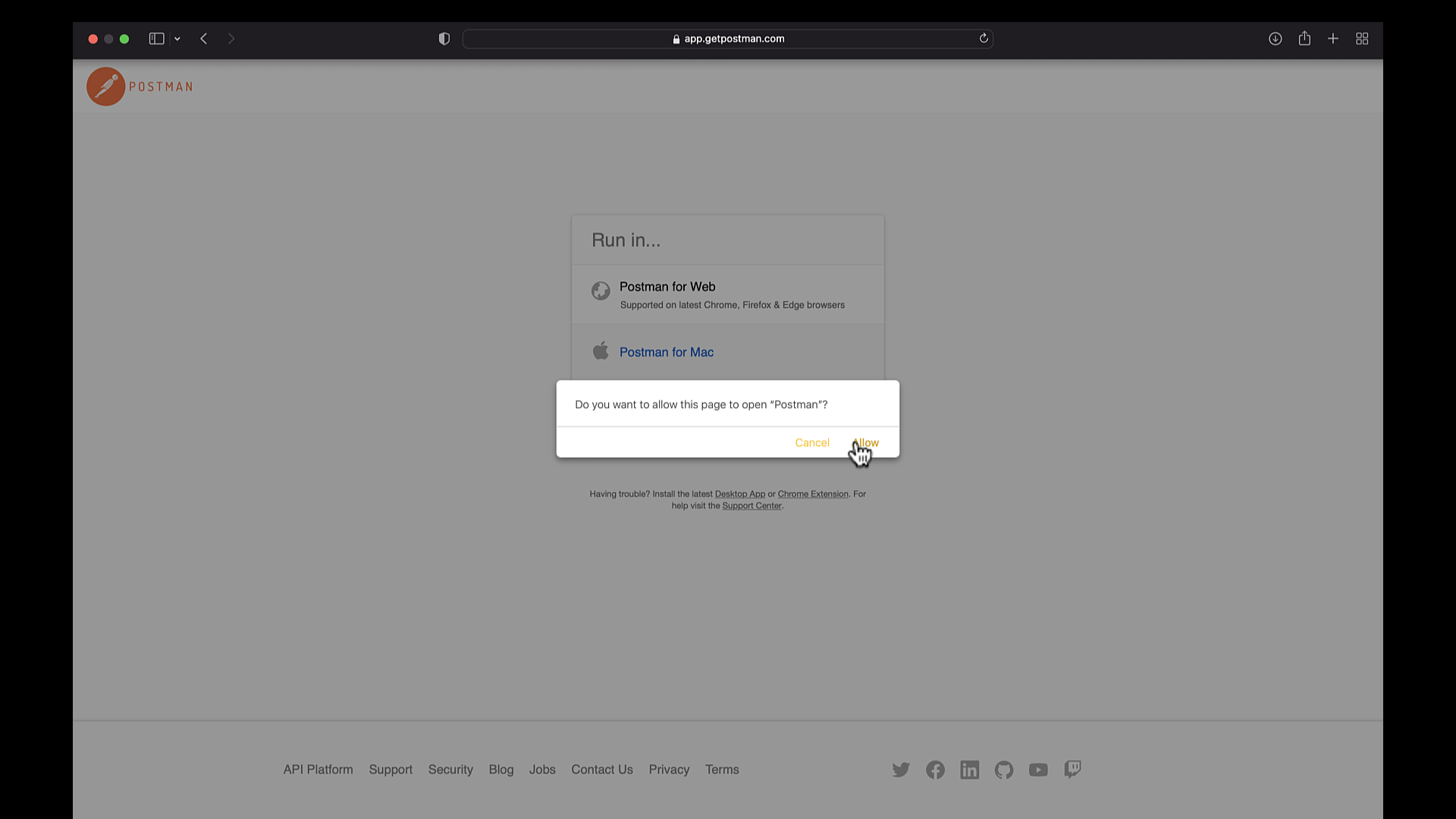
Task: Select Postman for Web option
Action: (x=667, y=287)
